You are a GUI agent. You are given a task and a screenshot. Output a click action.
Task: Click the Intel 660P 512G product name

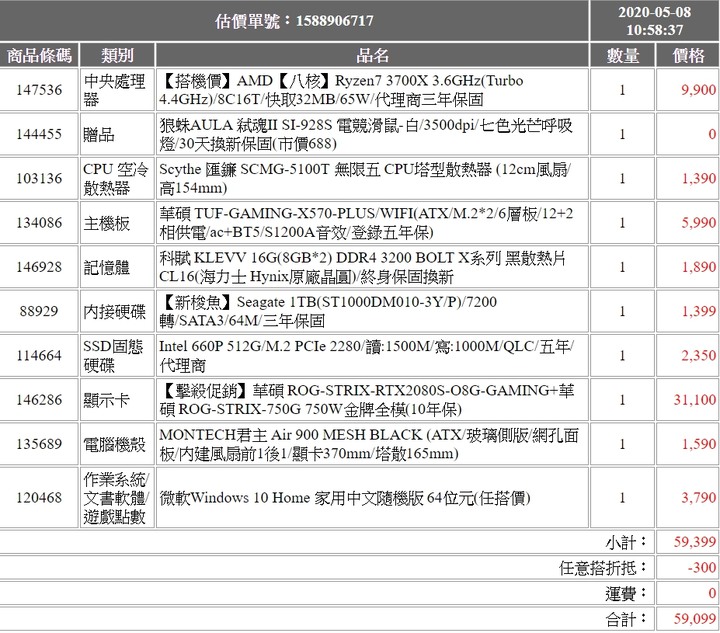(366, 356)
